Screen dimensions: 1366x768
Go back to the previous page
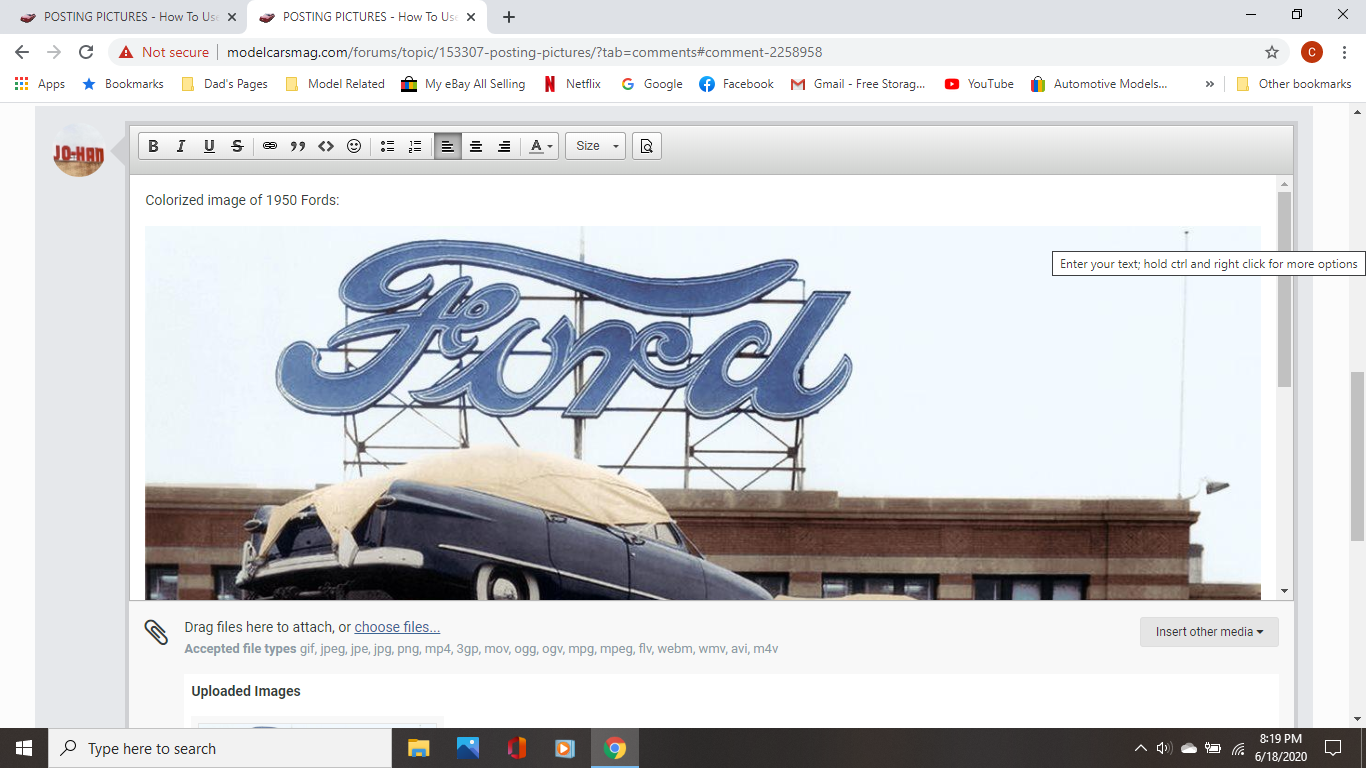point(22,52)
